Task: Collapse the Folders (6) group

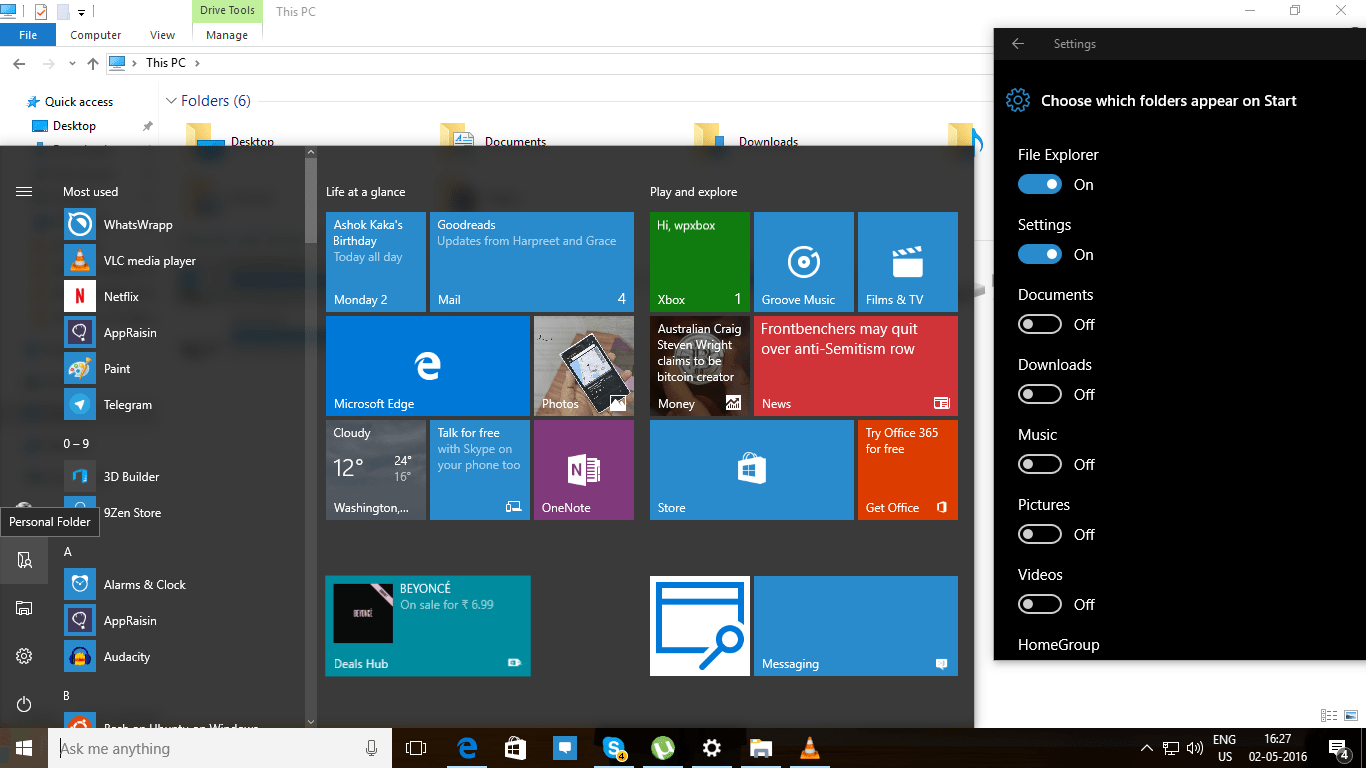Action: 172,101
